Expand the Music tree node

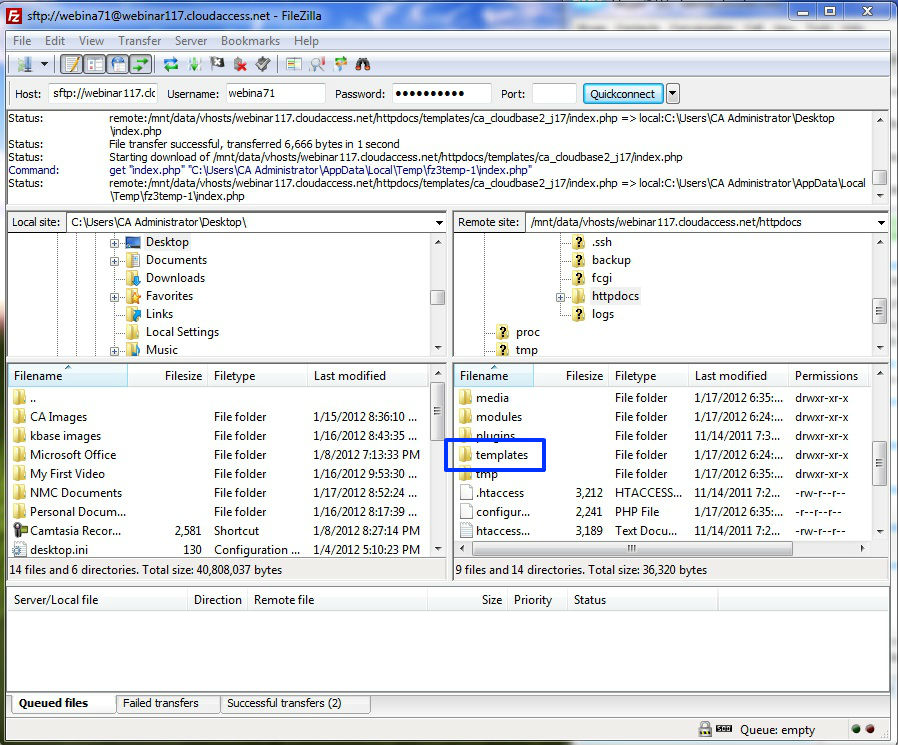coord(115,352)
